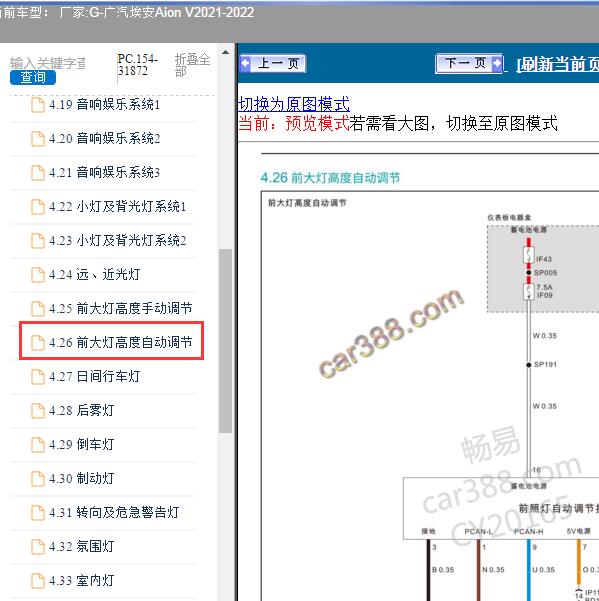
Task: Click document icon beside 4.33 室内灯
Action: (x=38, y=581)
